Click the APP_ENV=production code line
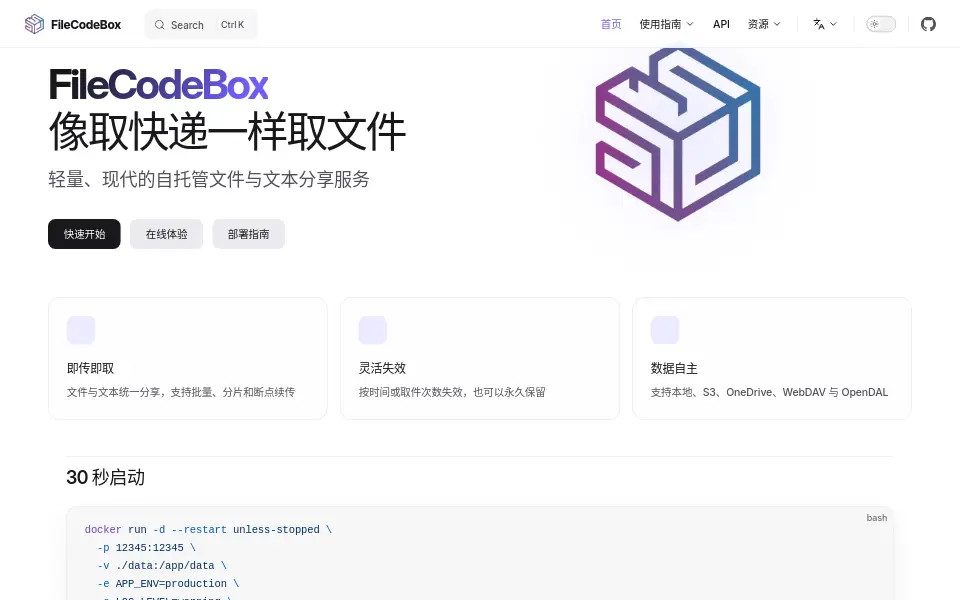The height and width of the screenshot is (600, 960). (x=168, y=584)
